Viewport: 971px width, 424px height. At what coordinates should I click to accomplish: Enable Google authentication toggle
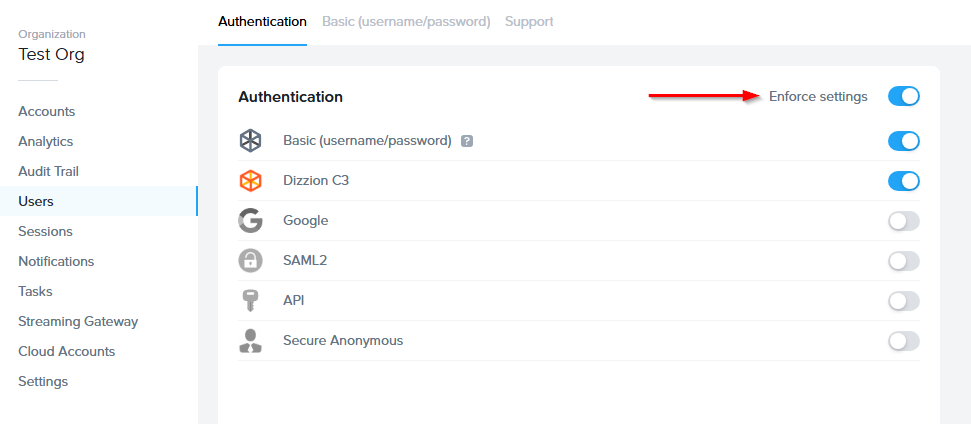click(903, 221)
